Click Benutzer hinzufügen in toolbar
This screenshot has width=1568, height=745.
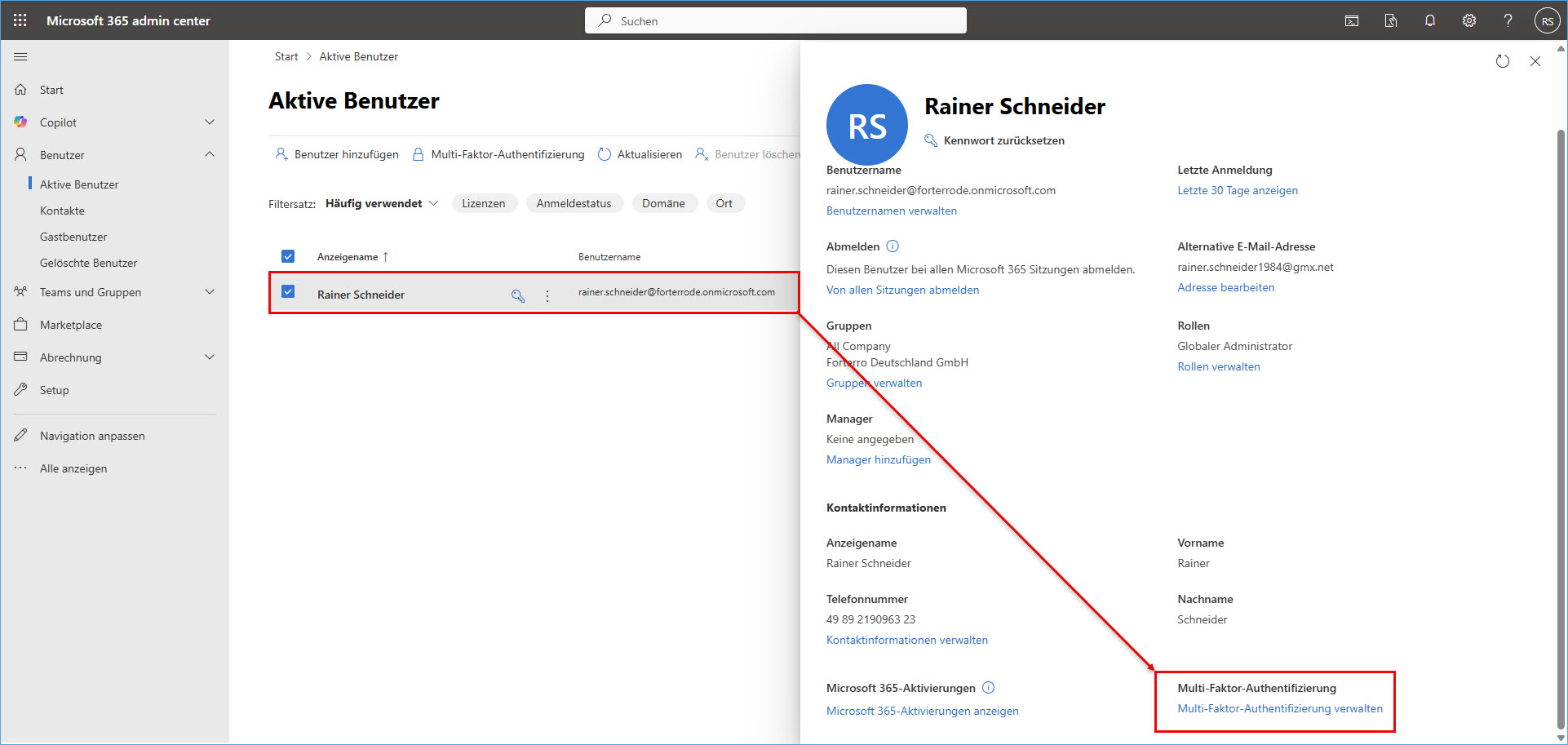coord(337,154)
